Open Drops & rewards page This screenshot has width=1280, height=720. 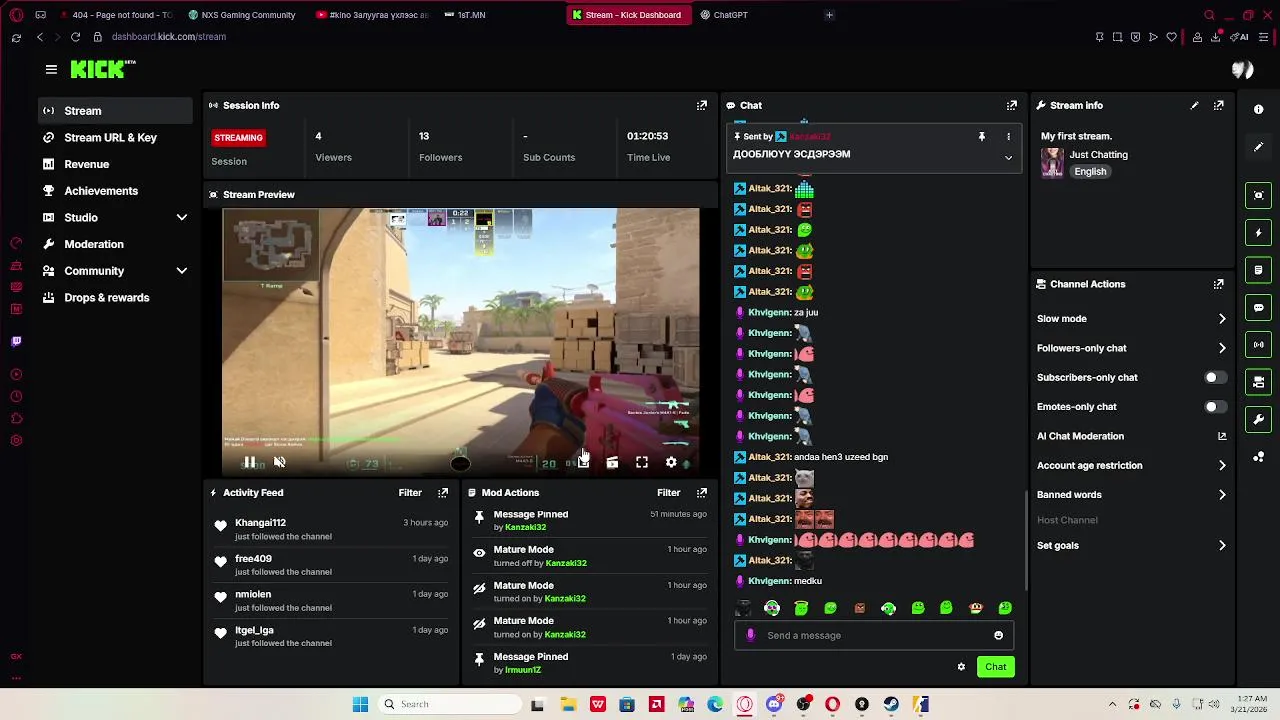pos(115,298)
